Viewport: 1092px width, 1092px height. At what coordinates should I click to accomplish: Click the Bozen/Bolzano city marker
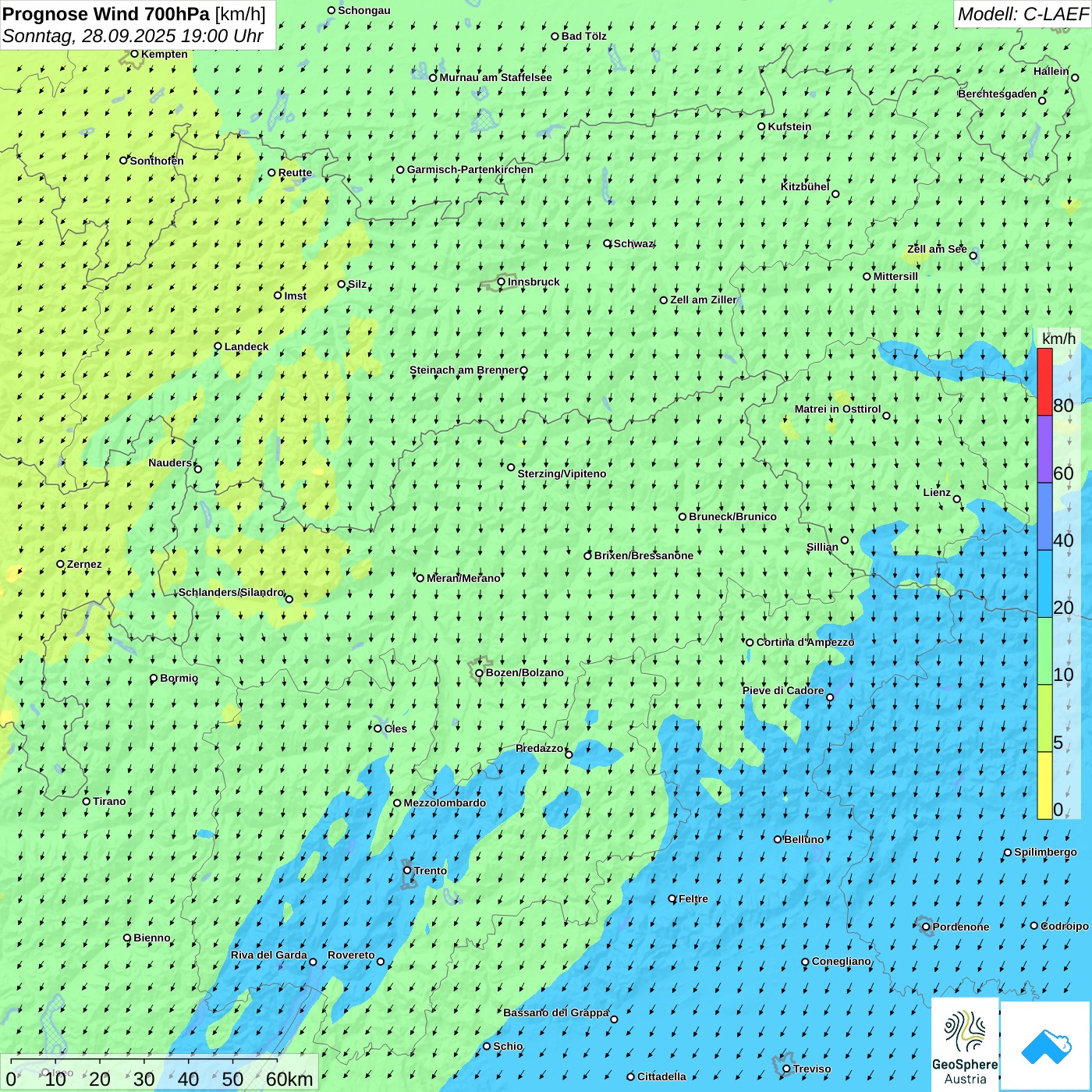coord(479,673)
